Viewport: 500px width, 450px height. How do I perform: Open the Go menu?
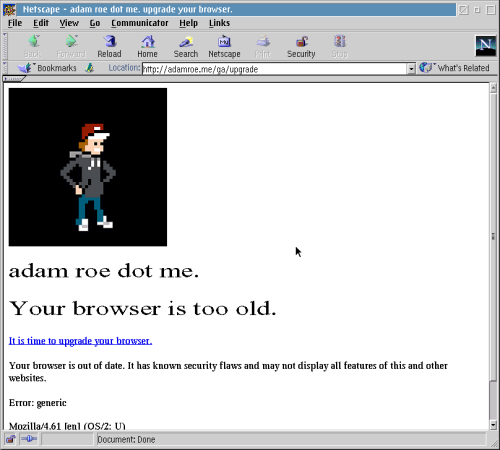coord(95,23)
